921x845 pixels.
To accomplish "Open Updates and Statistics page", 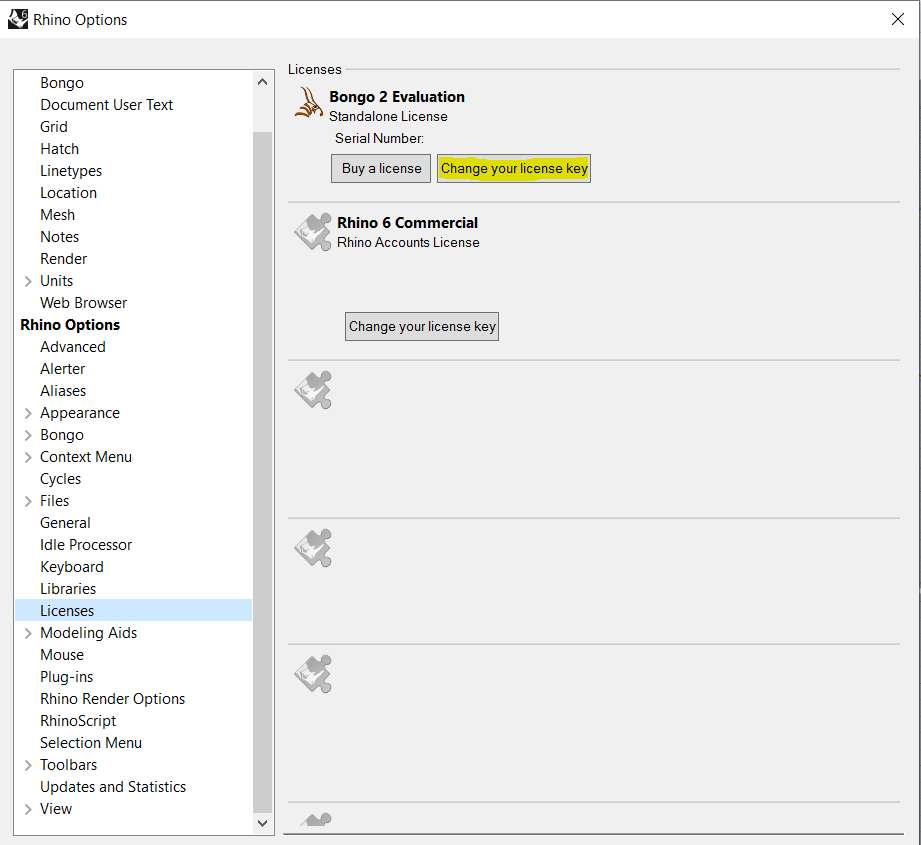I will tap(113, 787).
